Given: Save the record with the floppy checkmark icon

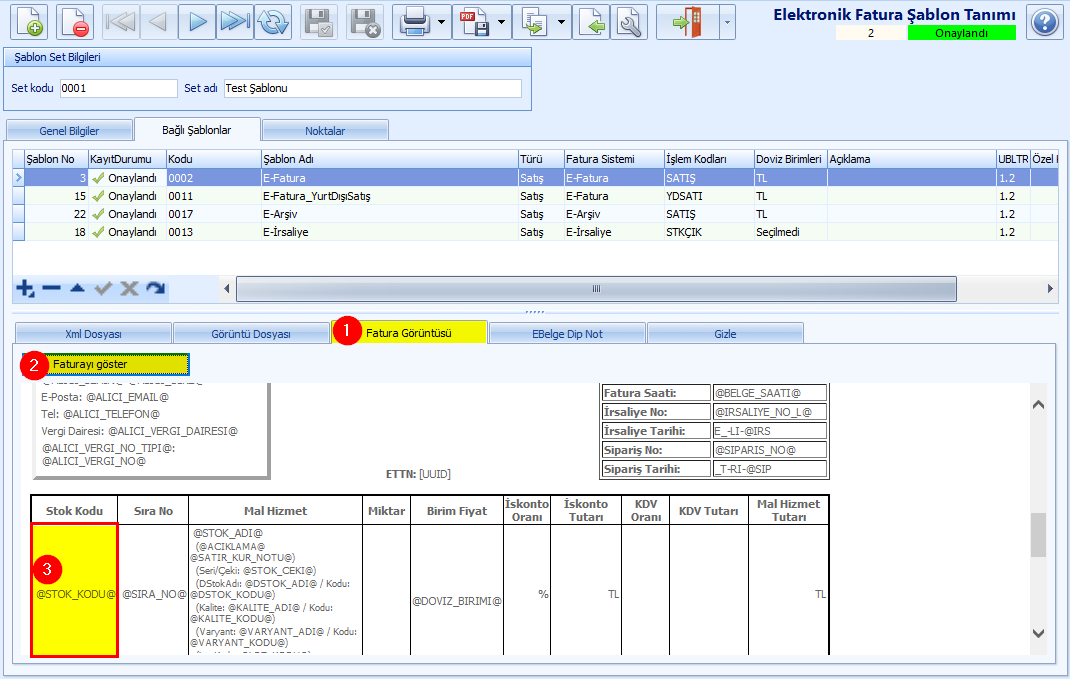Looking at the screenshot, I should (318, 22).
